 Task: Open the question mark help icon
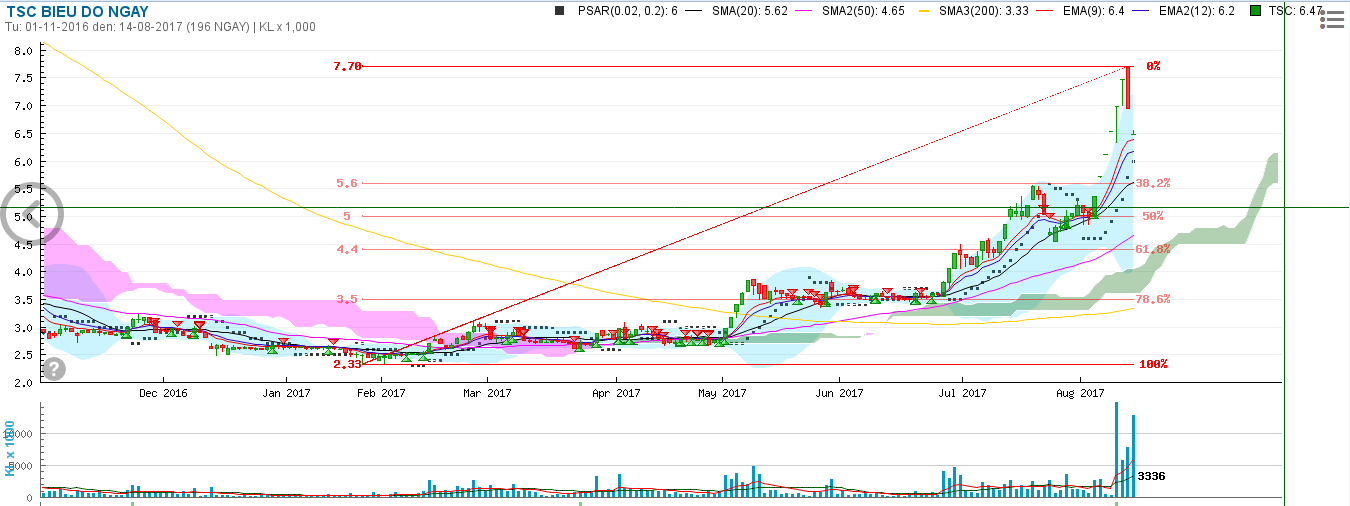[x=54, y=368]
